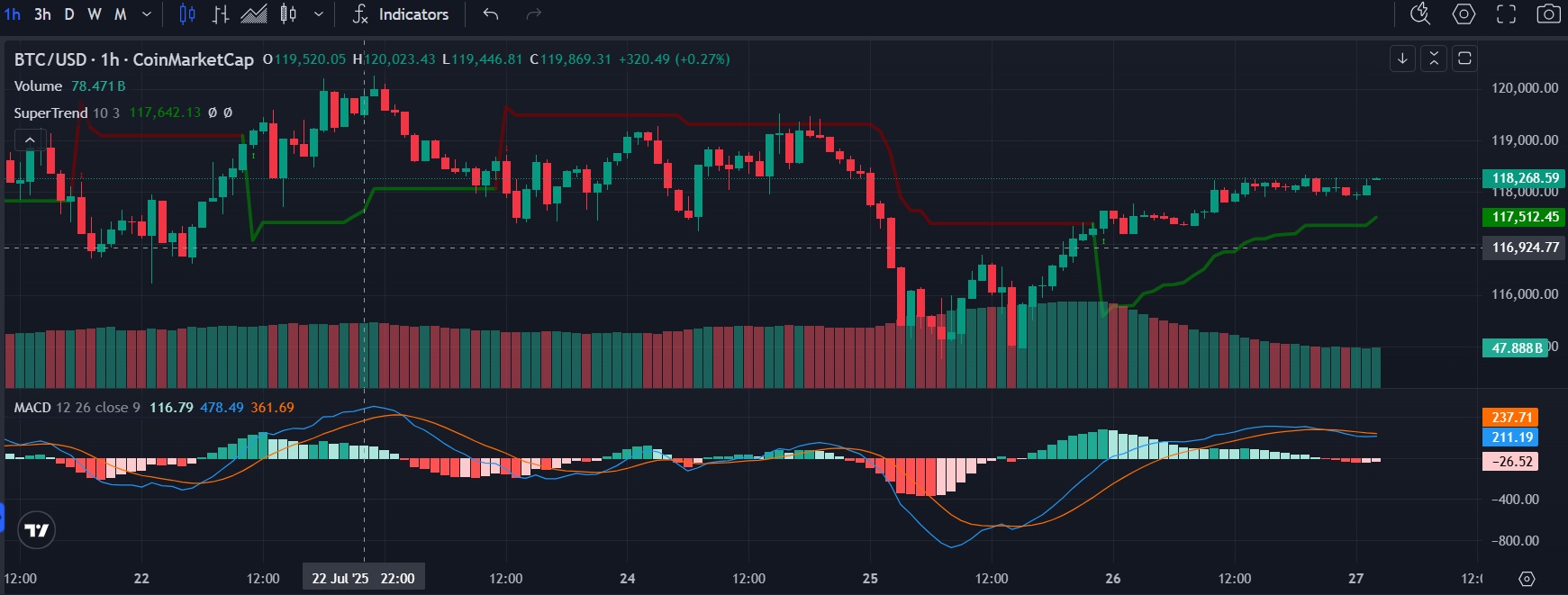Toggle maximize pane button
Image resolution: width=1568 pixels, height=595 pixels.
[x=1464, y=59]
